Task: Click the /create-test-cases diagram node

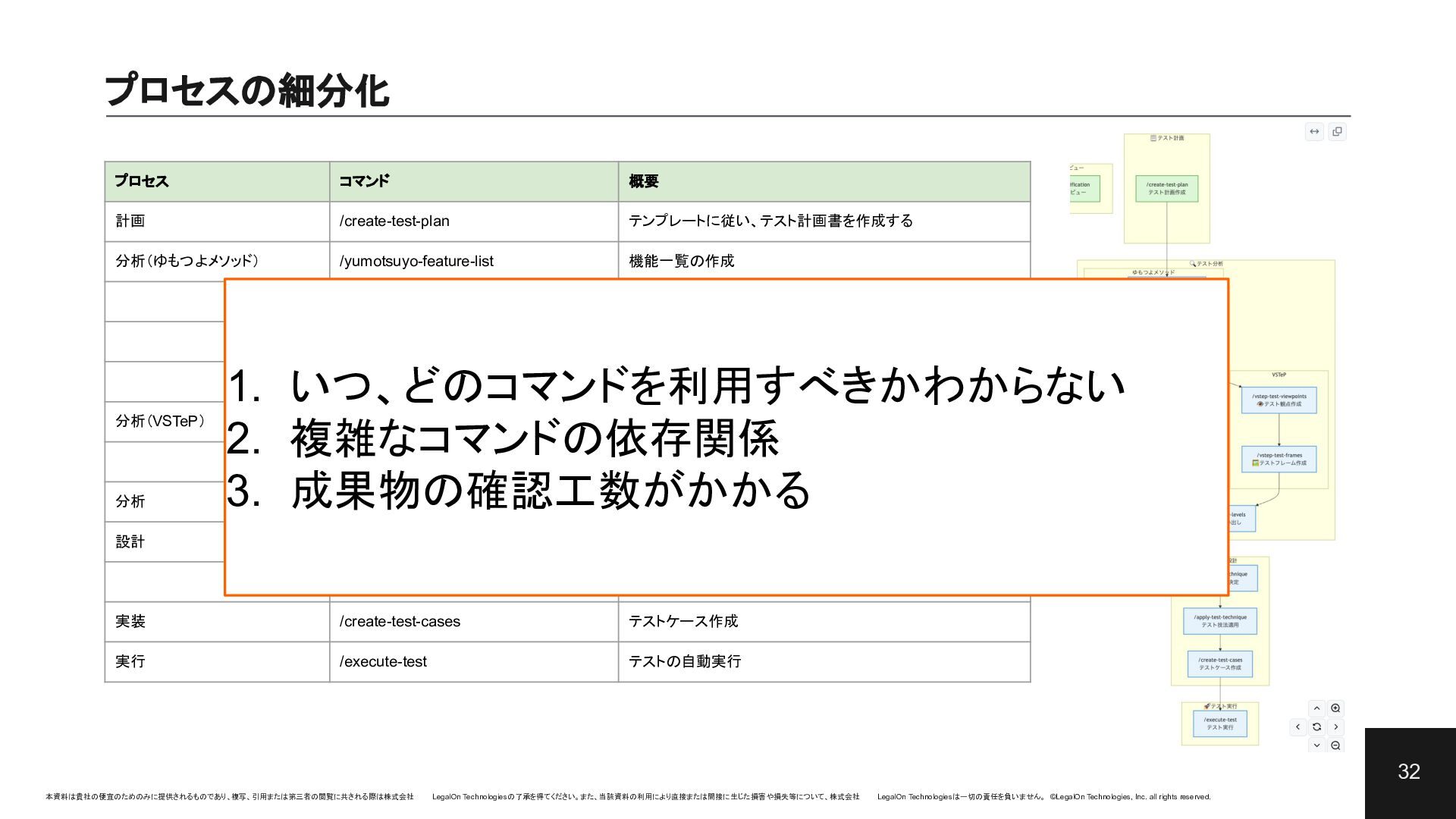Action: [x=1219, y=664]
